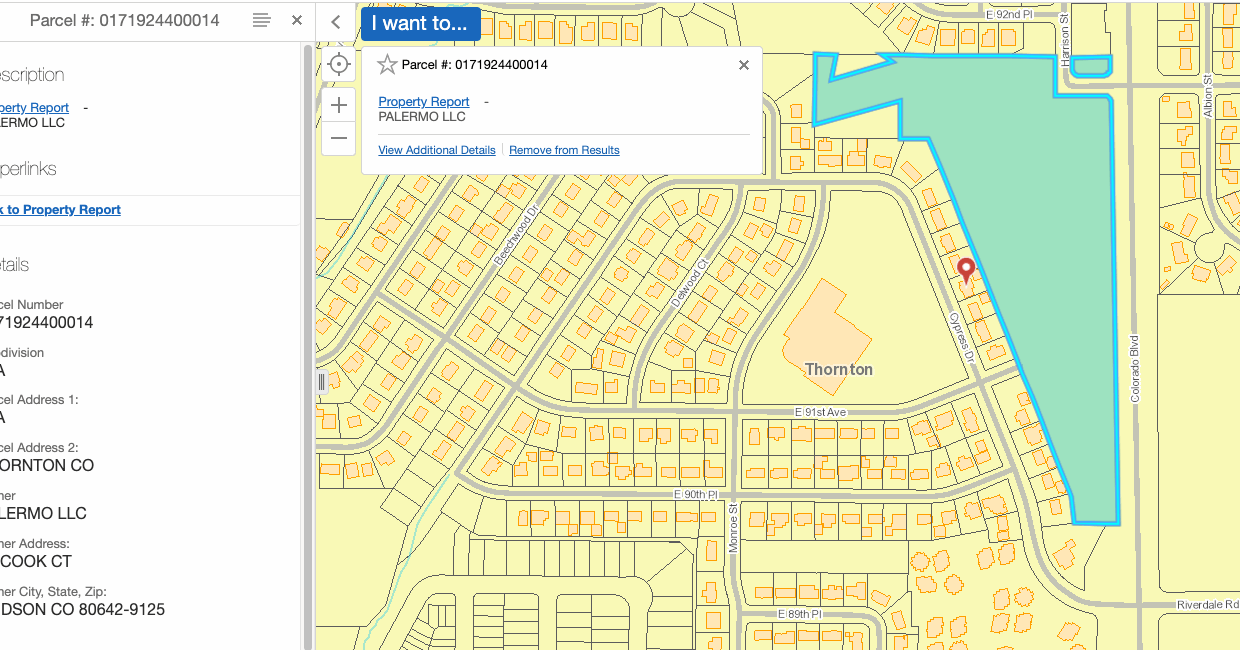Star the parcel in the popup
Screen dimensions: 1240x650
click(x=387, y=65)
